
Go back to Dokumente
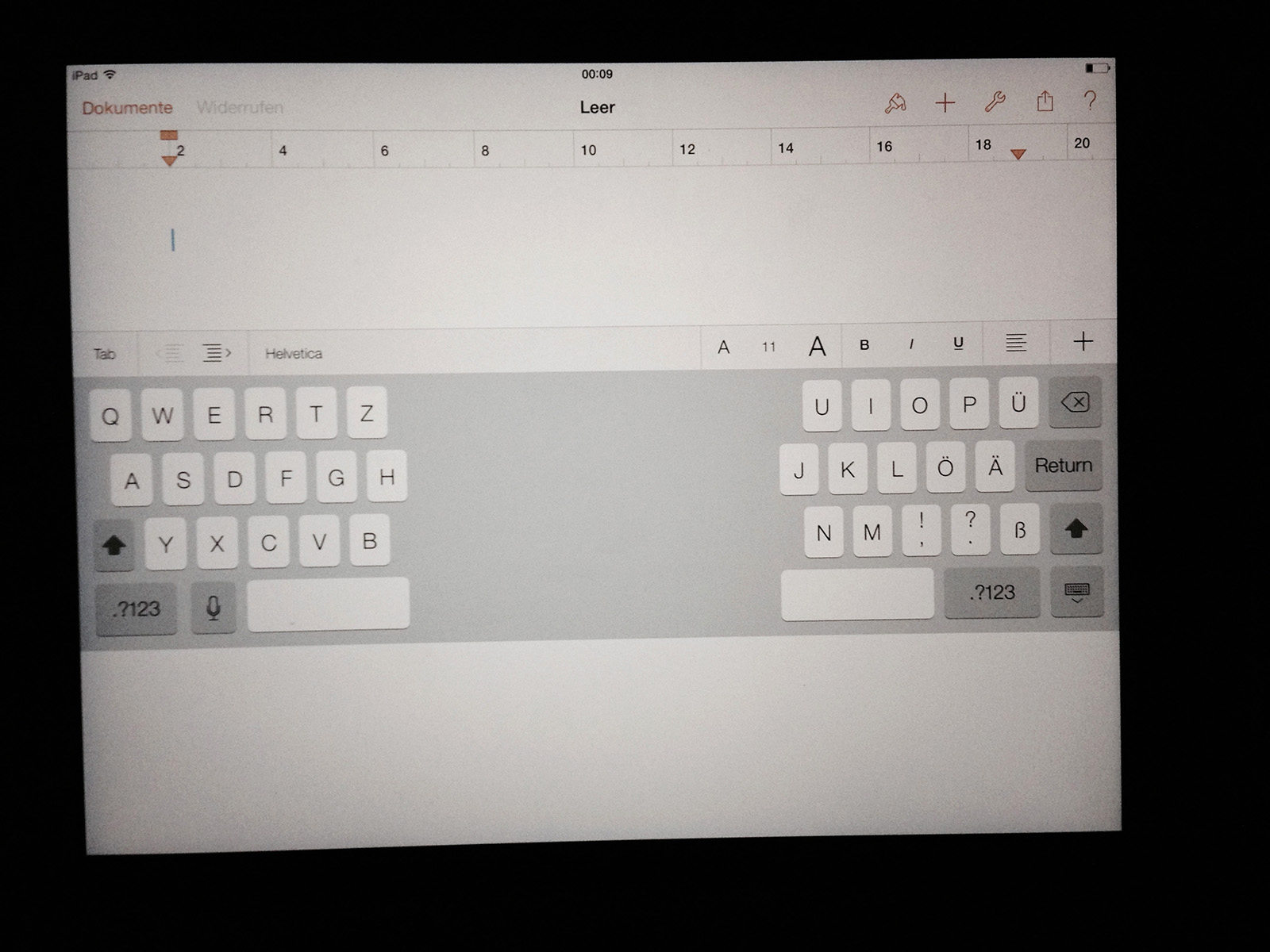coord(127,108)
